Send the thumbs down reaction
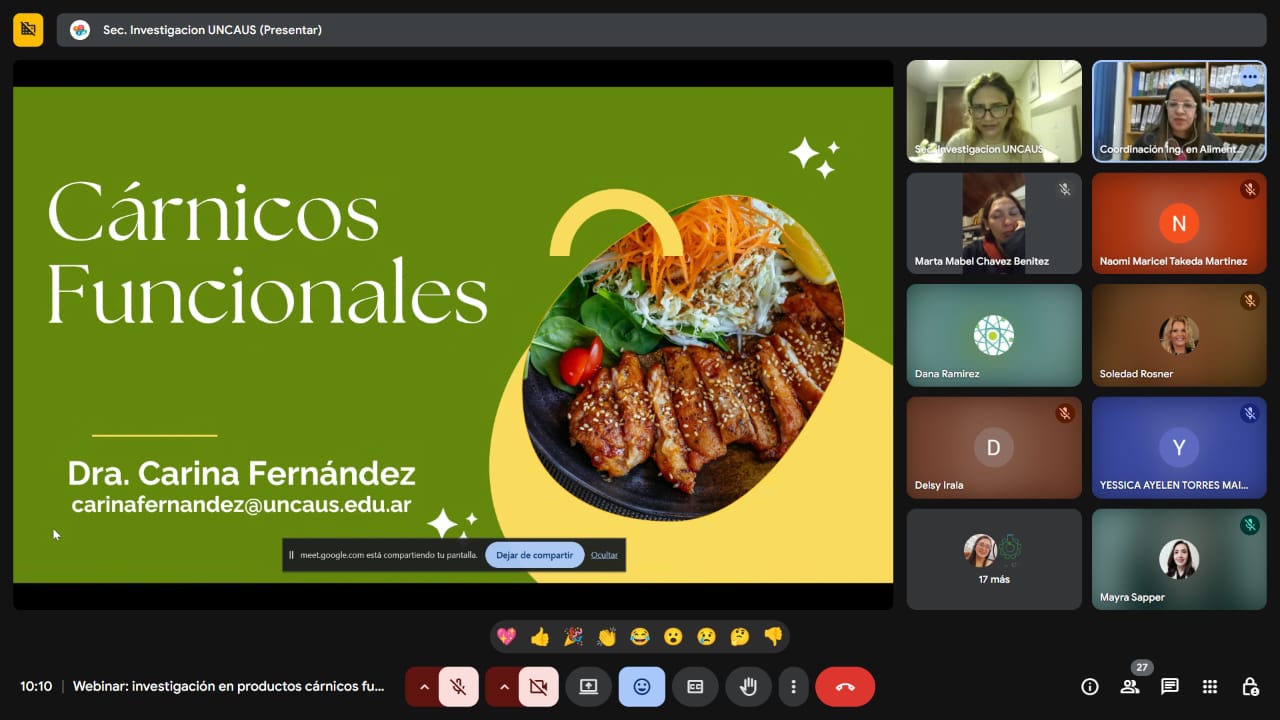This screenshot has height=720, width=1280. point(773,636)
